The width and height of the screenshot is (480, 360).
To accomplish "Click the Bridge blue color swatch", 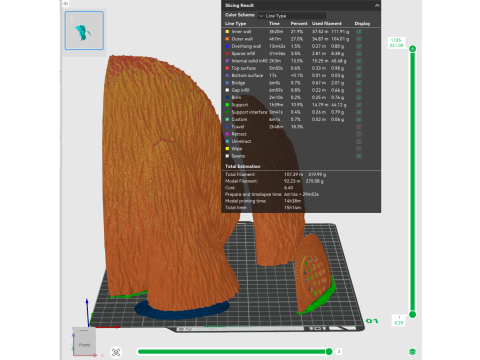I will click(227, 83).
